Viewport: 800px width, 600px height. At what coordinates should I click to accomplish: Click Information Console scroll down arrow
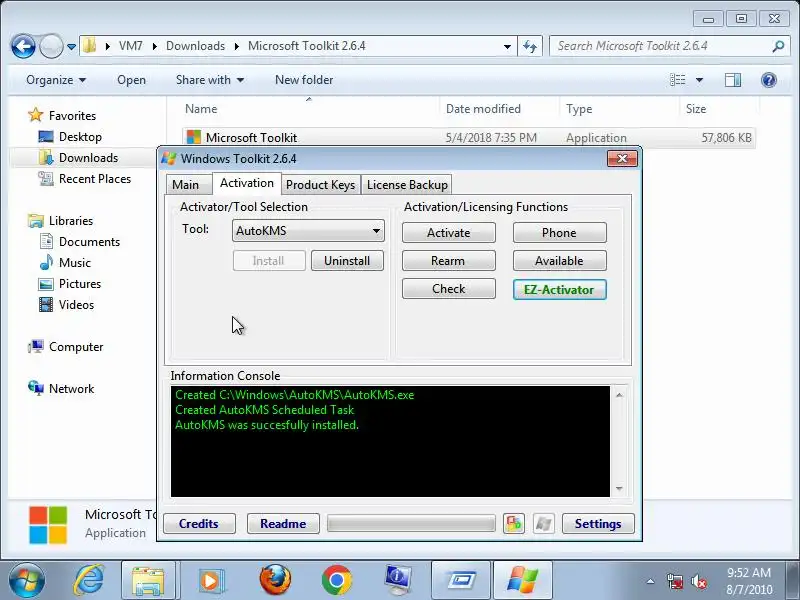[x=619, y=488]
